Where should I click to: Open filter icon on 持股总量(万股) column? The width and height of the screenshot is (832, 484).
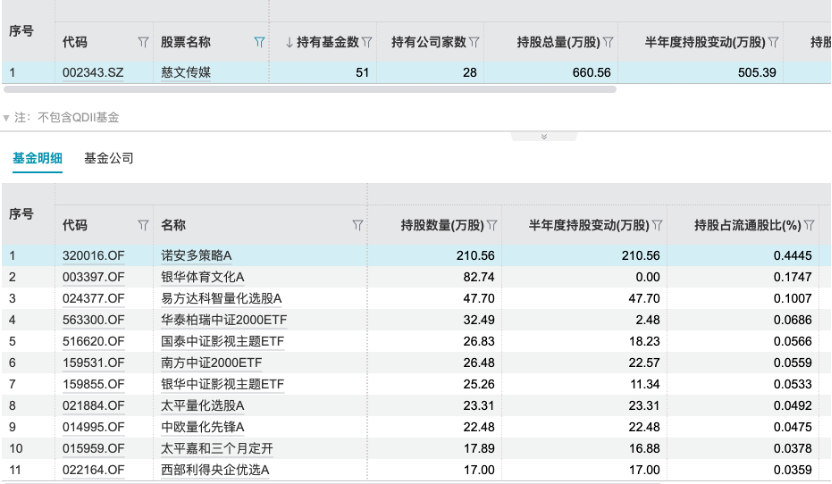point(608,42)
